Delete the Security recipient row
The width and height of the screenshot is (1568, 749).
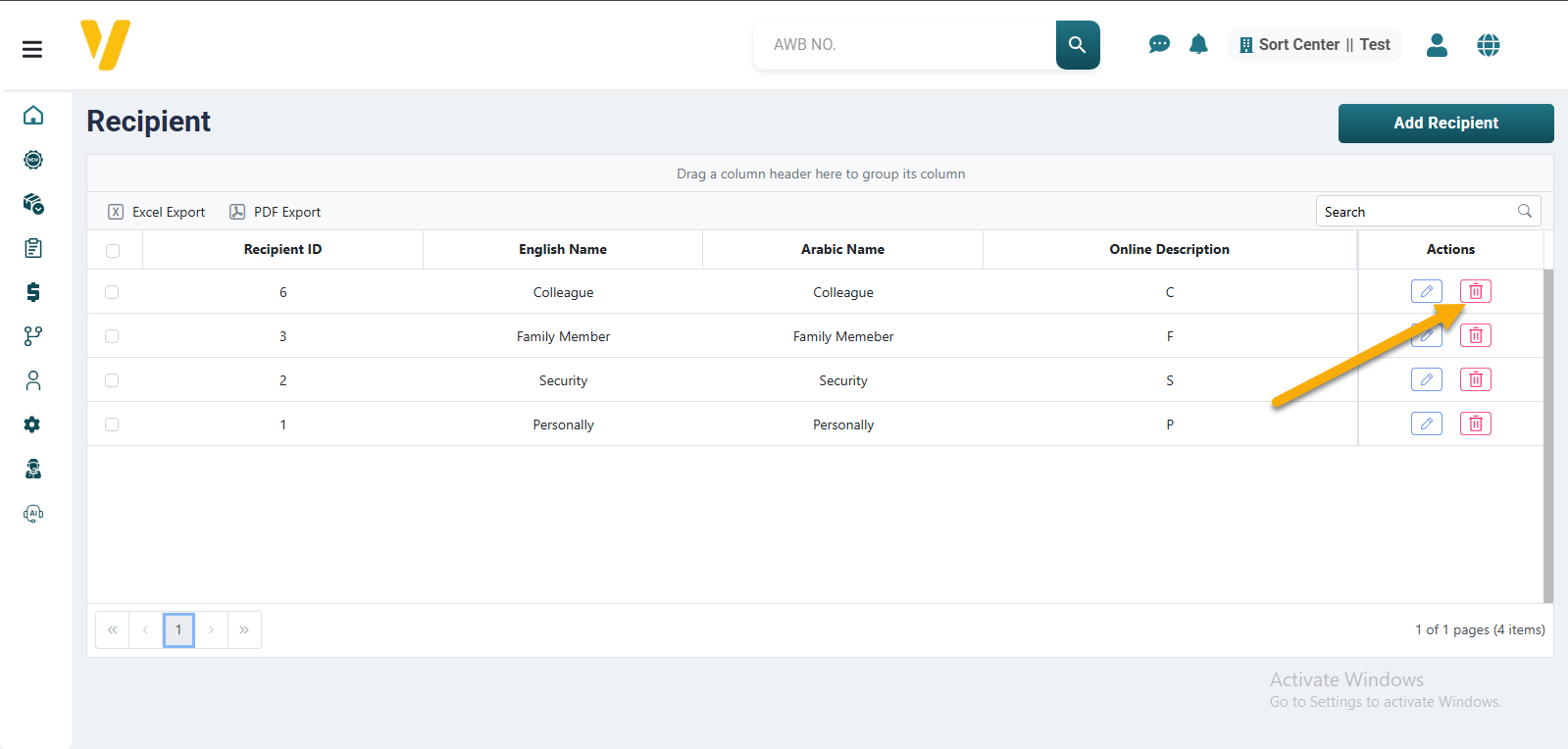1475,379
